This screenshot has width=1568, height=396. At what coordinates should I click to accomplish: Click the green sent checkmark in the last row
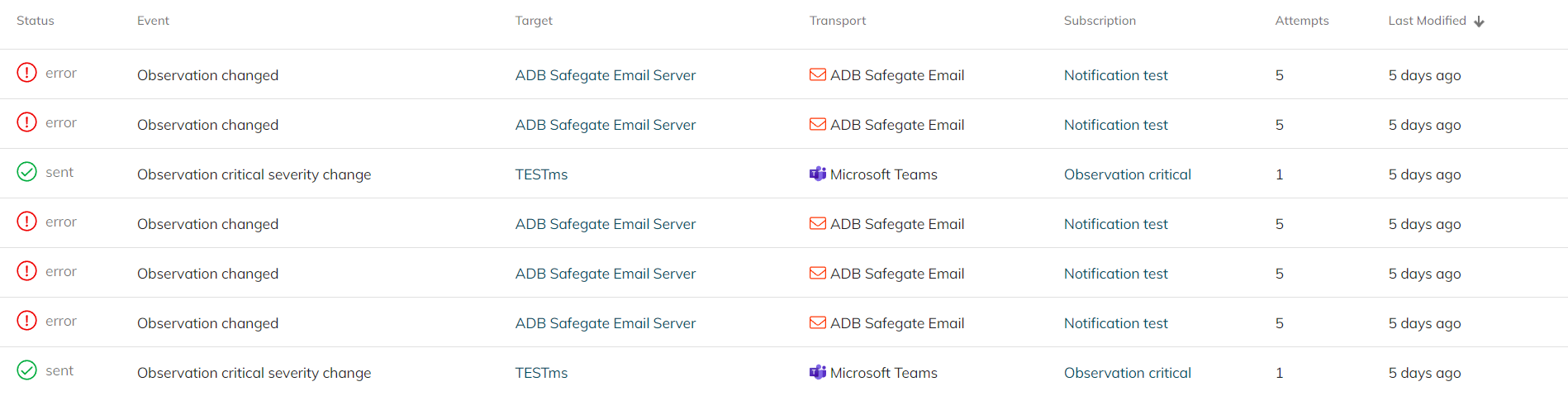pos(27,370)
